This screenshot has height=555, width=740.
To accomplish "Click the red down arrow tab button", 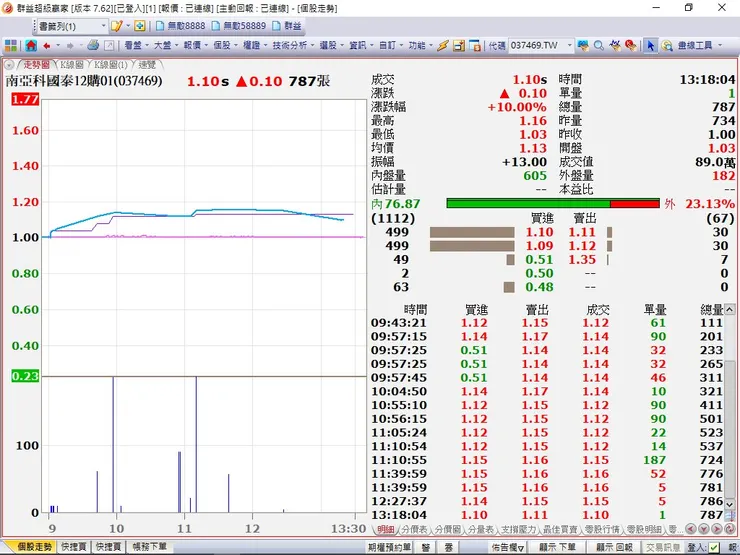I will click(x=704, y=529).
